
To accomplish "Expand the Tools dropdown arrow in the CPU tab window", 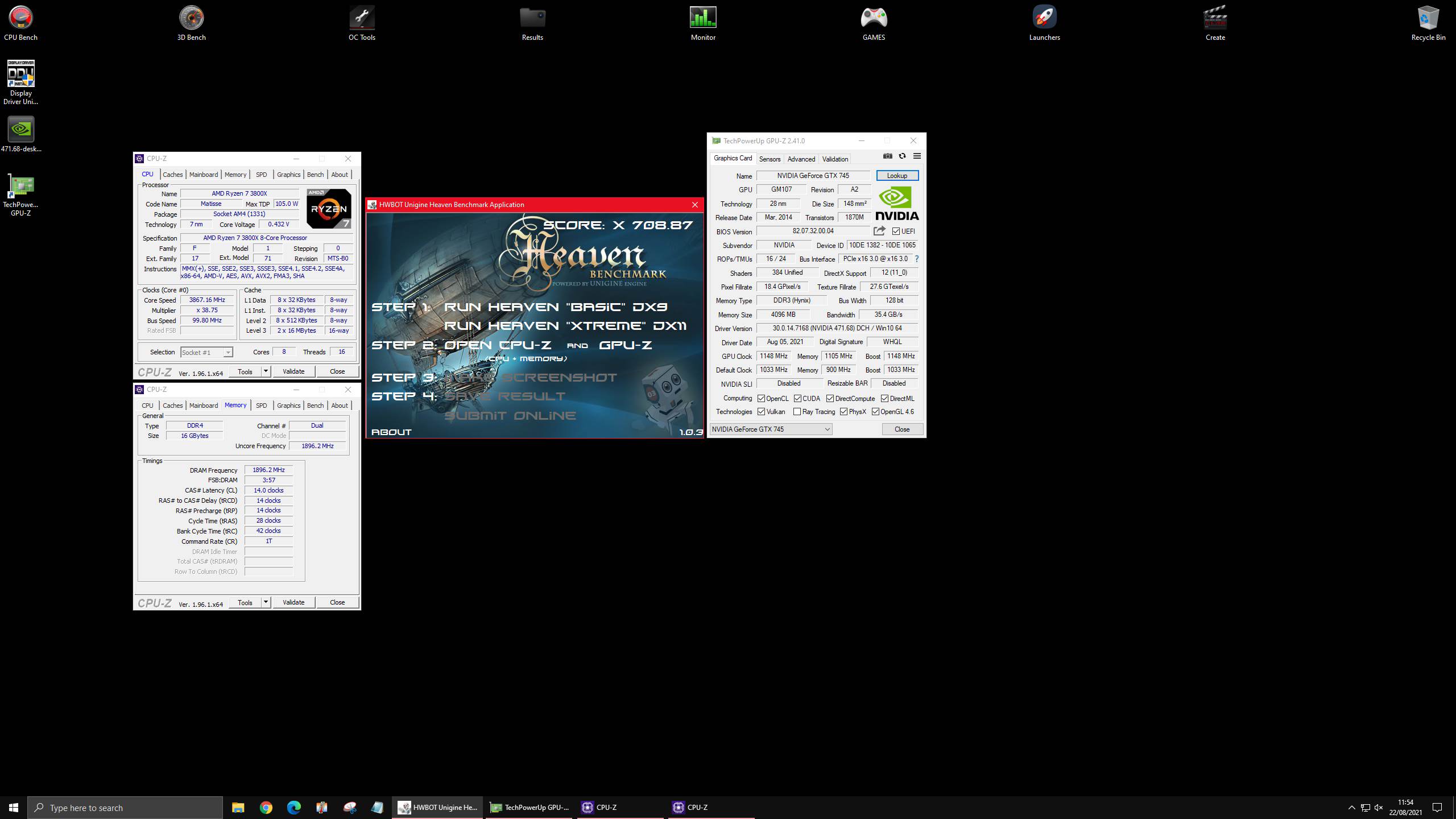I will point(266,371).
